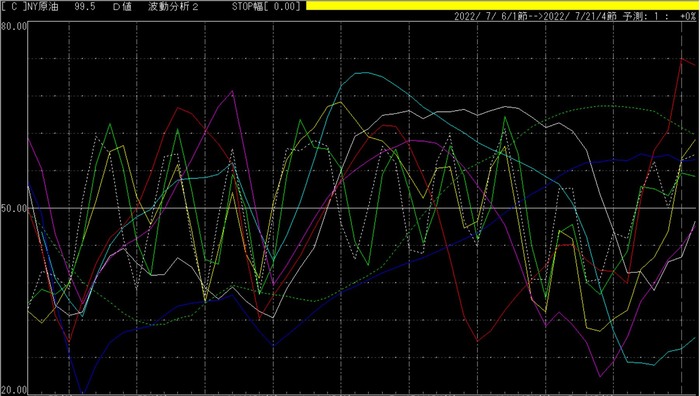Viewport: 700px width, 396px height.
Task: Click the yellow bar in the header
Action: pyautogui.click(x=503, y=5)
